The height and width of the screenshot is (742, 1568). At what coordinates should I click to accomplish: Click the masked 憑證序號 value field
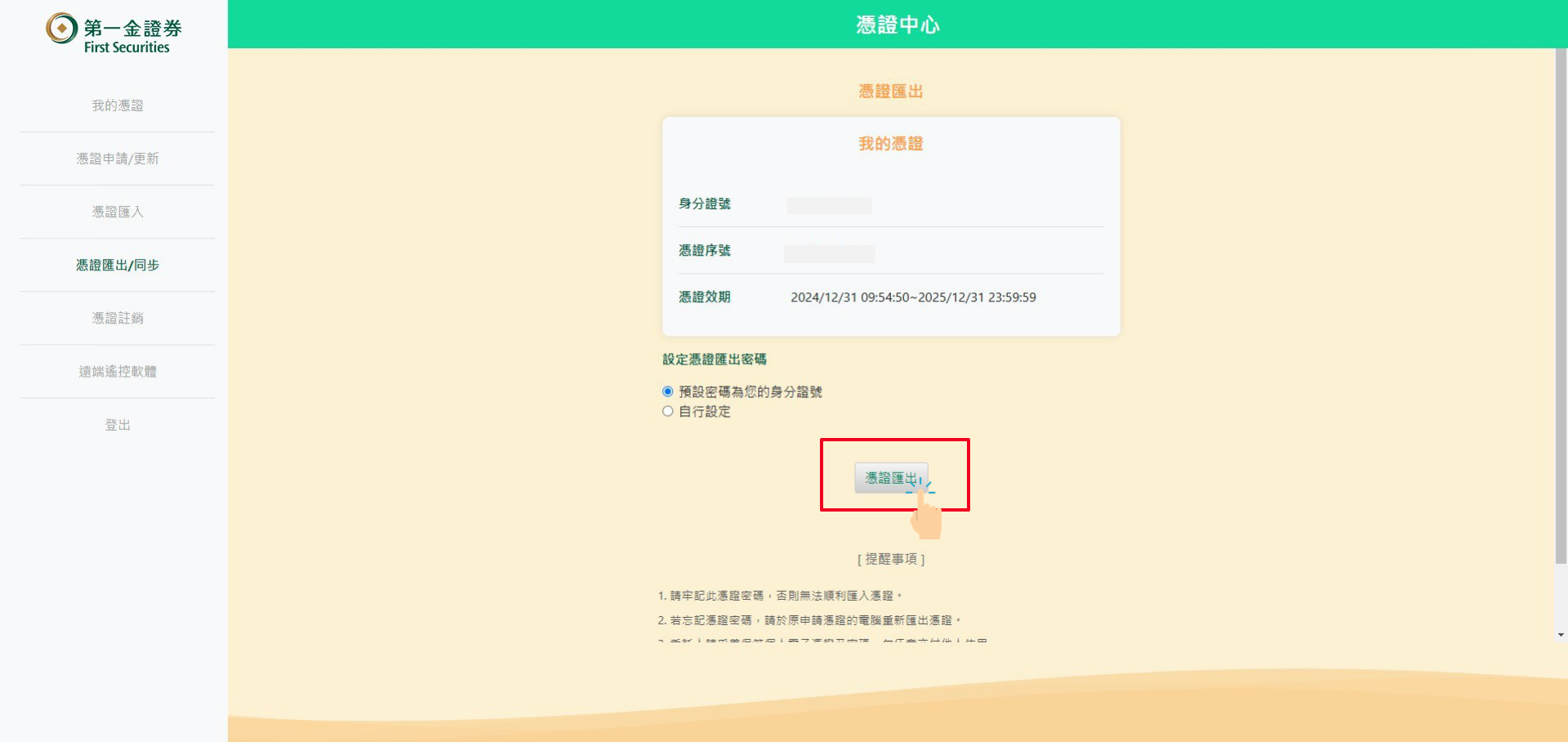[x=829, y=253]
